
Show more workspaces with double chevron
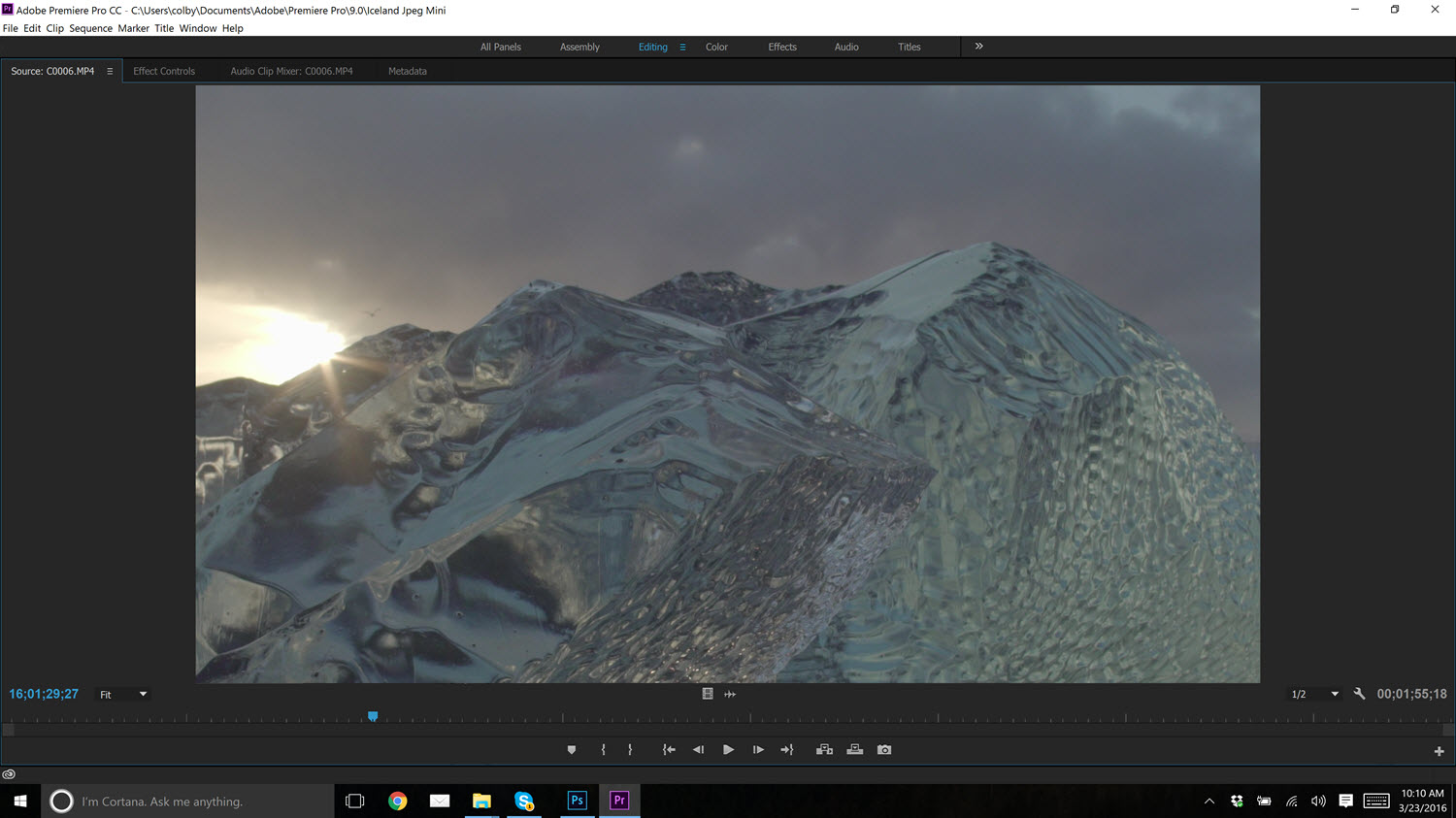point(978,46)
